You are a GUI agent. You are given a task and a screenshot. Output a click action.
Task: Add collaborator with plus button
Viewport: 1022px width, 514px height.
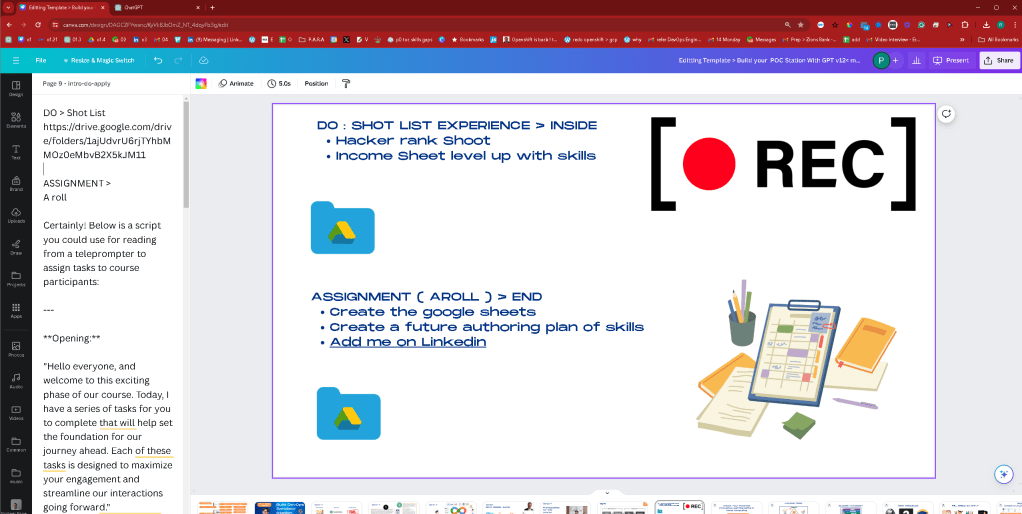pos(895,60)
